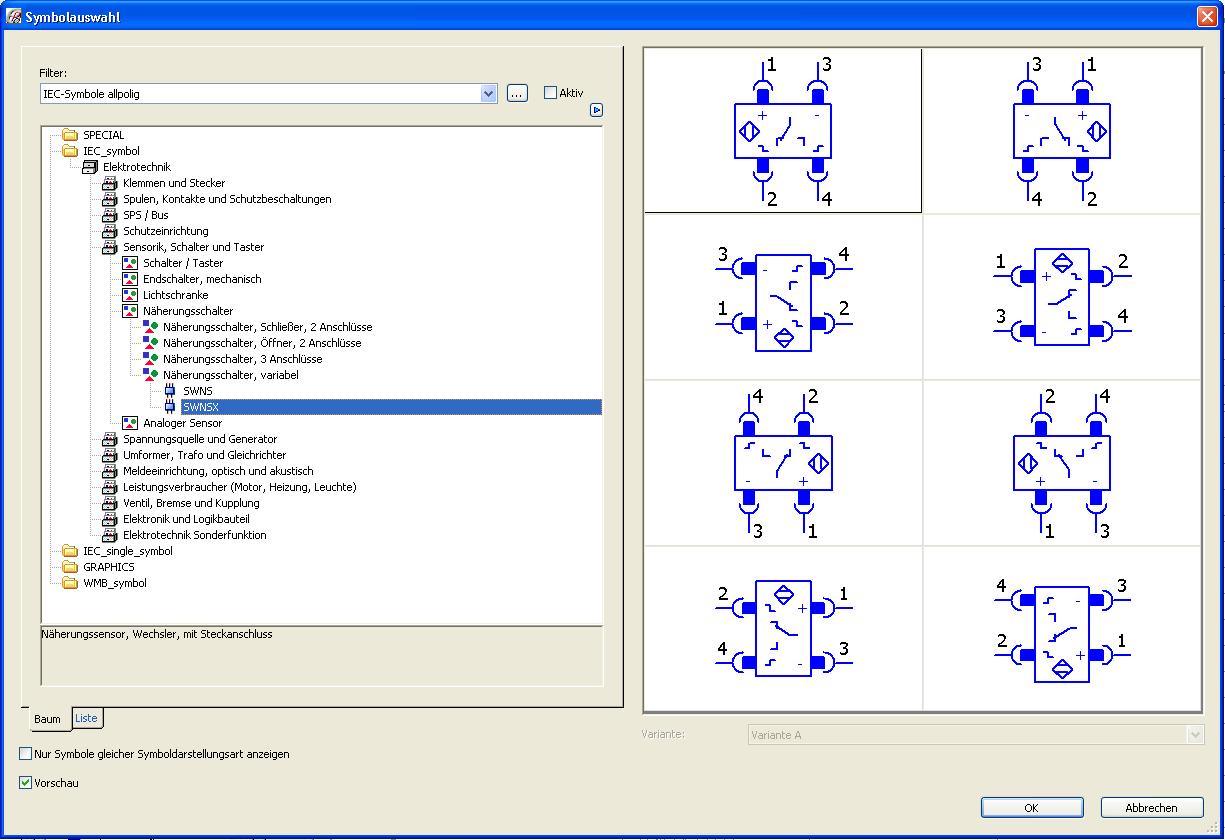Click the Endschalter, mechanisch category icon
The image size is (1225, 840).
[x=129, y=279]
